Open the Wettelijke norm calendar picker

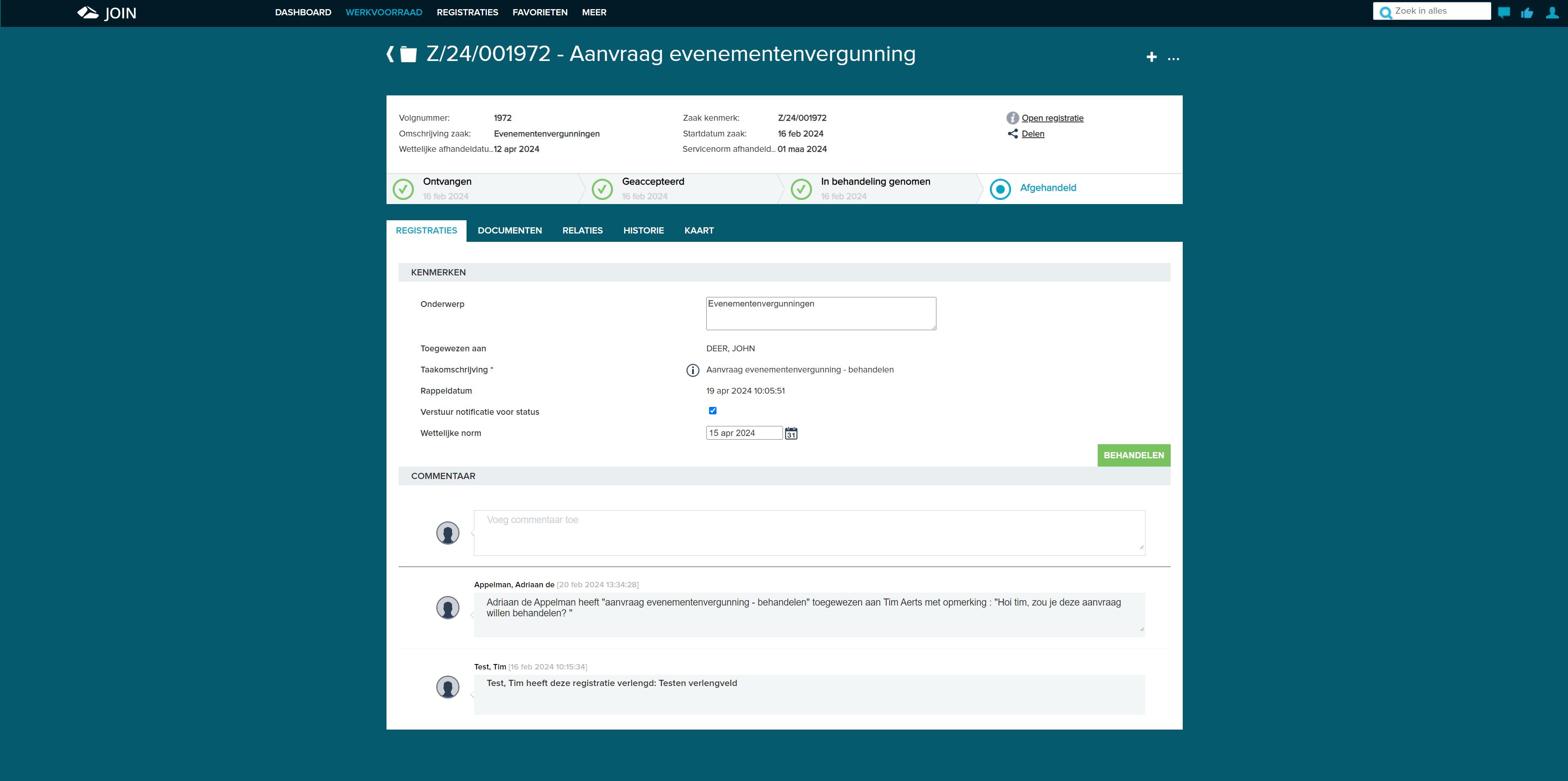click(791, 433)
